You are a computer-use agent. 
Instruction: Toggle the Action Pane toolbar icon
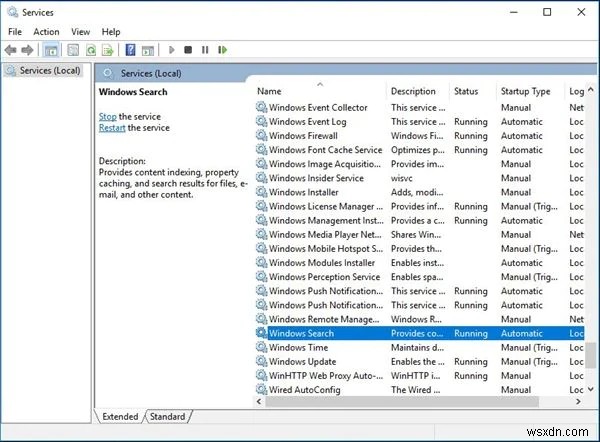click(x=148, y=50)
